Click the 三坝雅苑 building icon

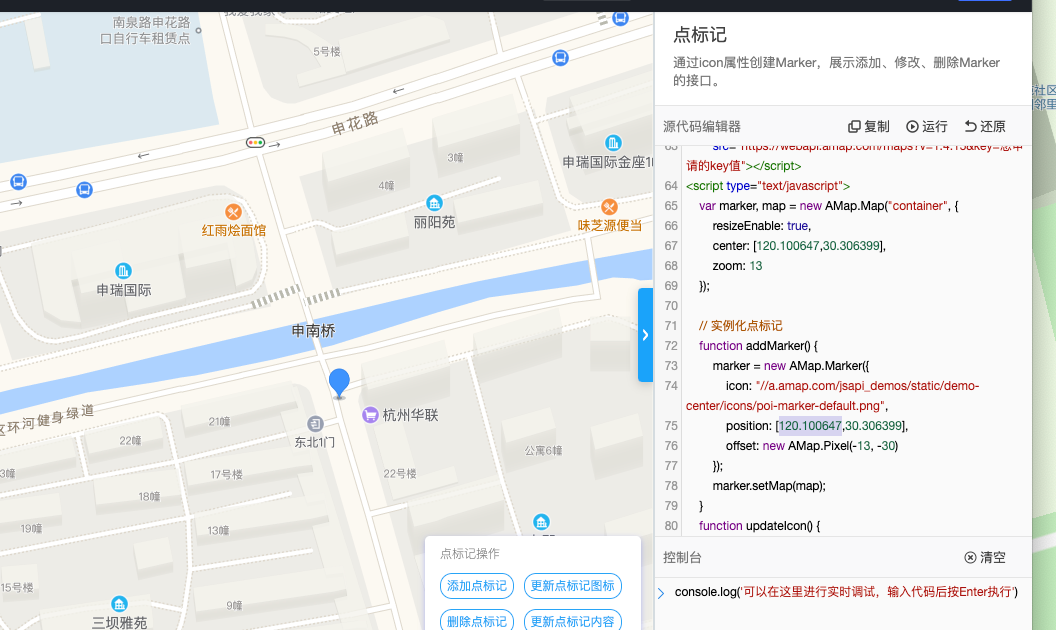(119, 603)
